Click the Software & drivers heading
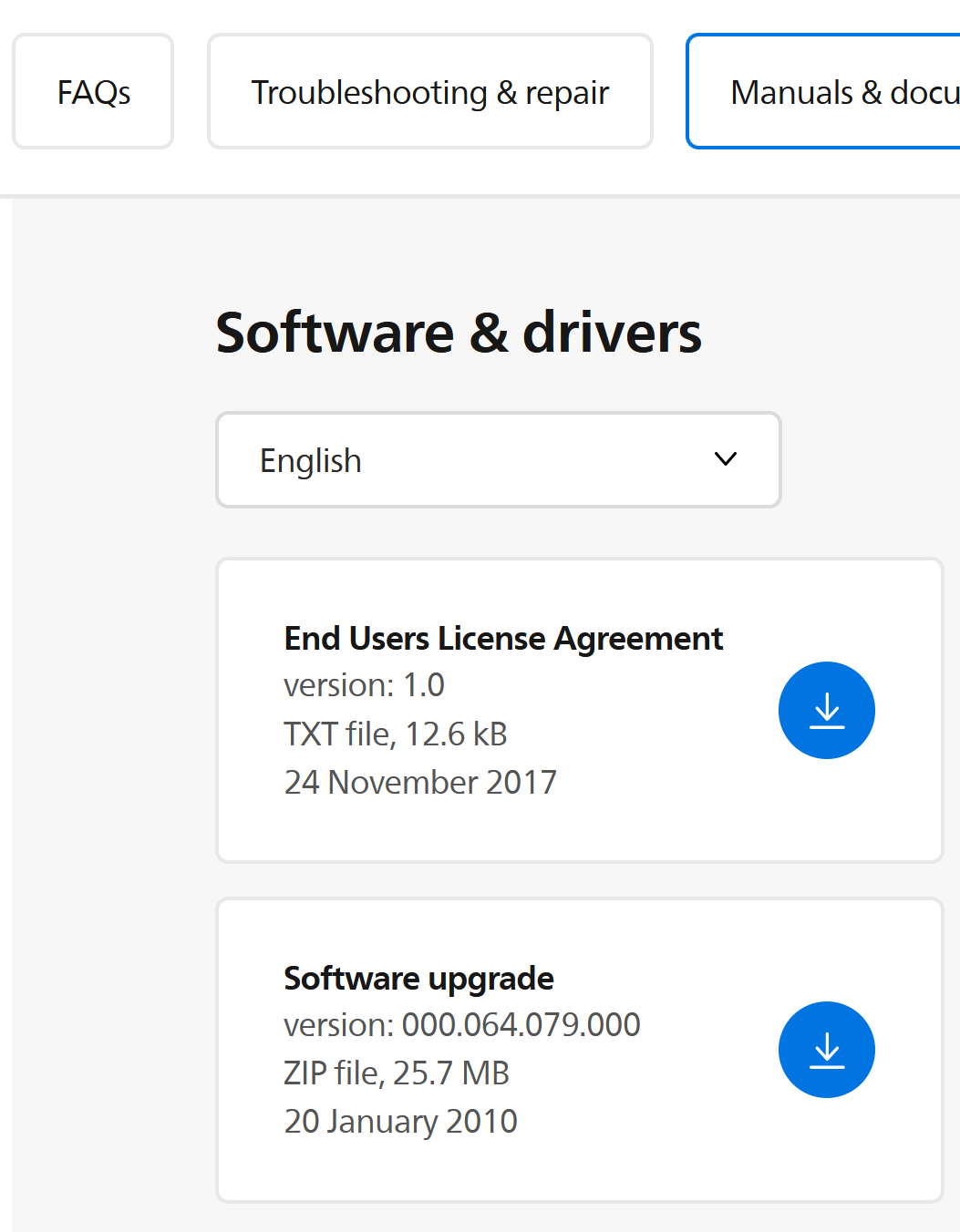Image resolution: width=960 pixels, height=1232 pixels. [x=459, y=333]
